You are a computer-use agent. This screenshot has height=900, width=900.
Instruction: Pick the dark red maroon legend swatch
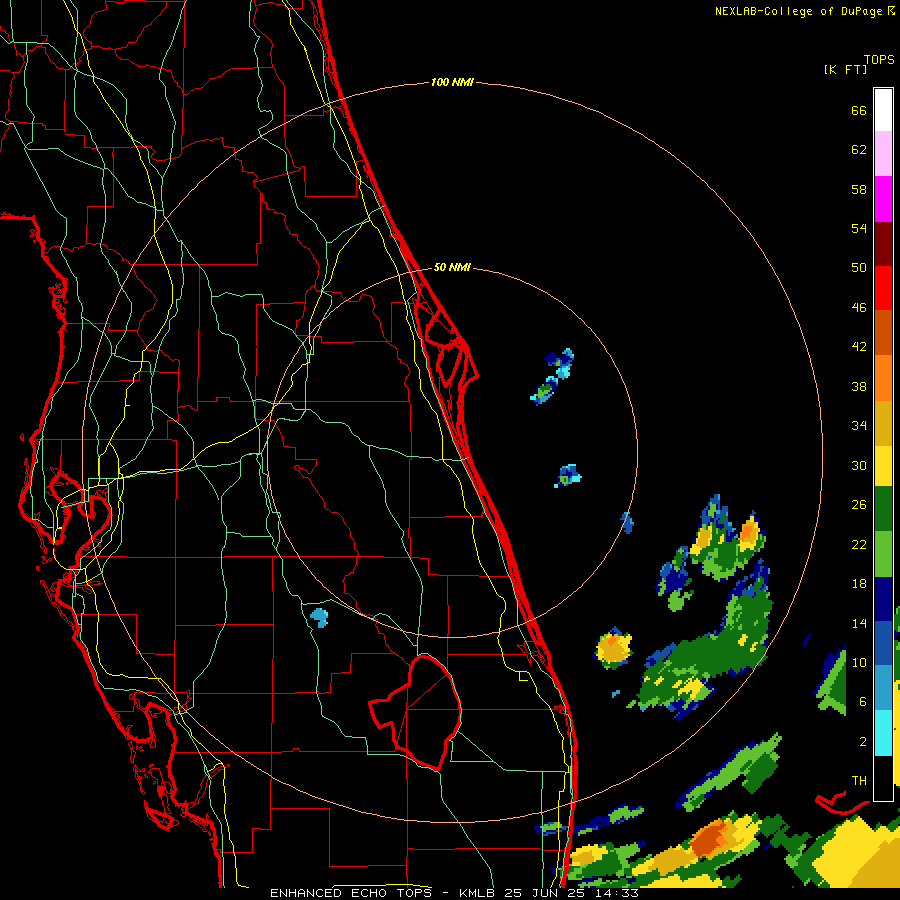(x=883, y=244)
